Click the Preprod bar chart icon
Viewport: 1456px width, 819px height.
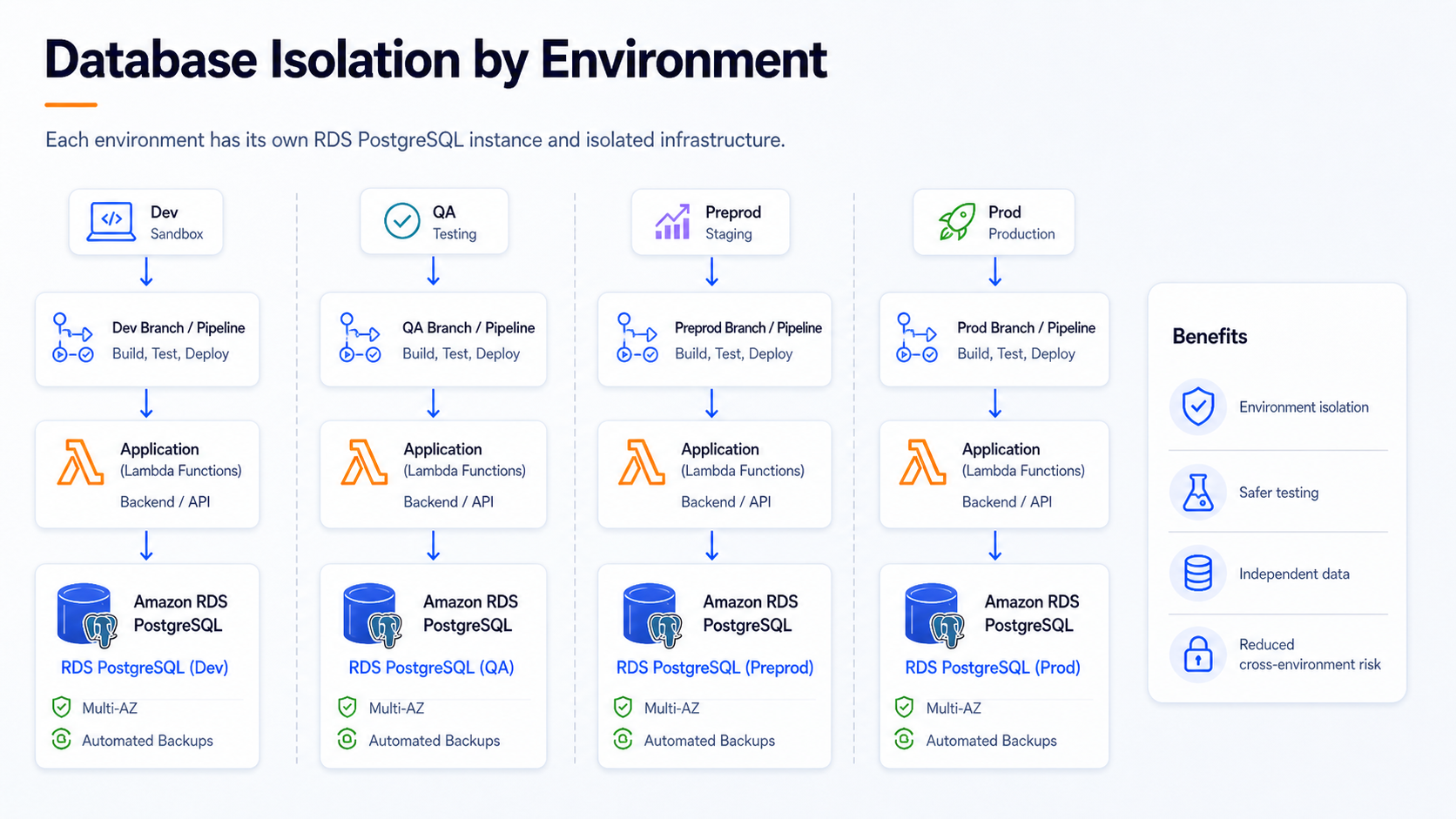pos(672,222)
